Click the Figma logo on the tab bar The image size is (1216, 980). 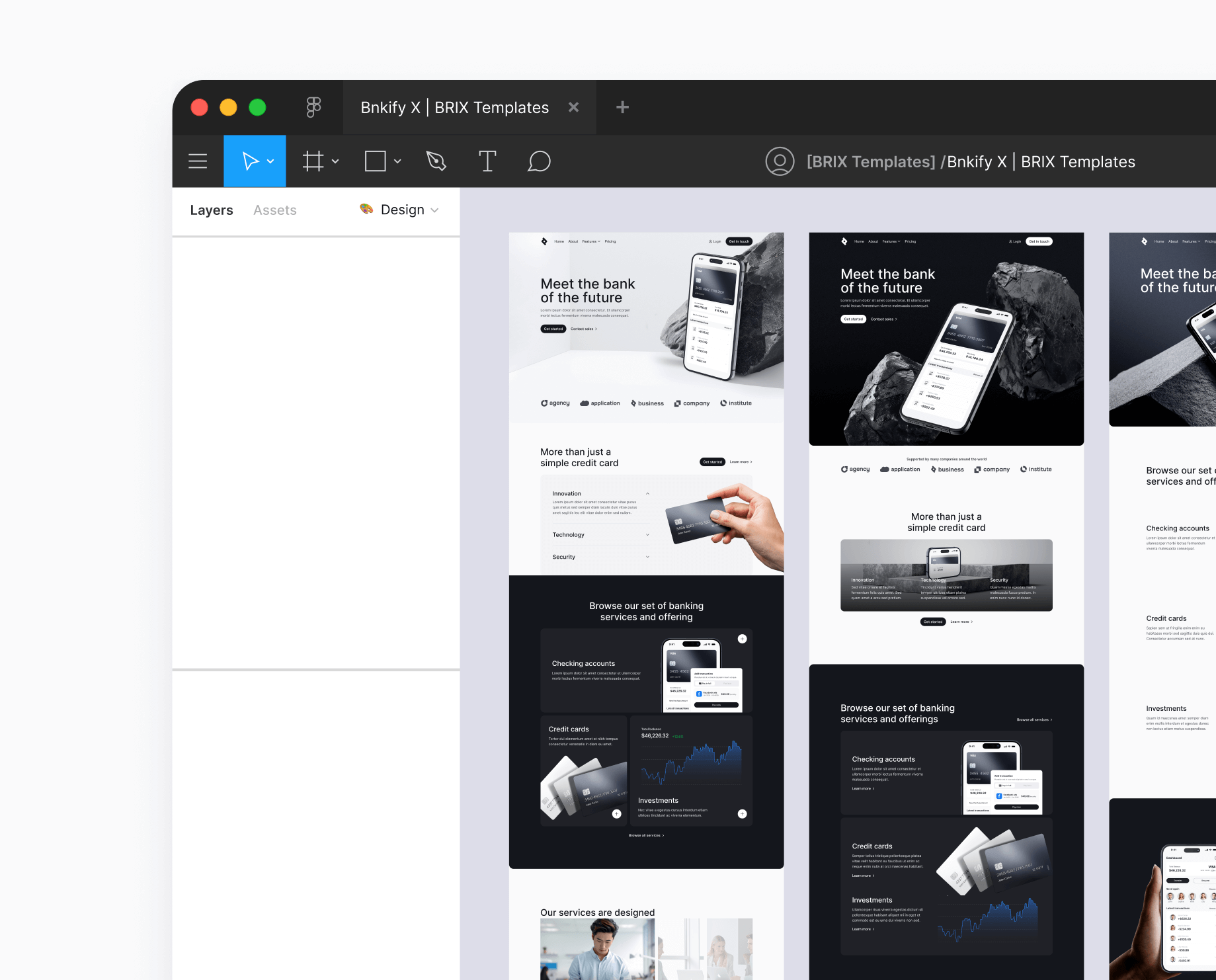[312, 107]
